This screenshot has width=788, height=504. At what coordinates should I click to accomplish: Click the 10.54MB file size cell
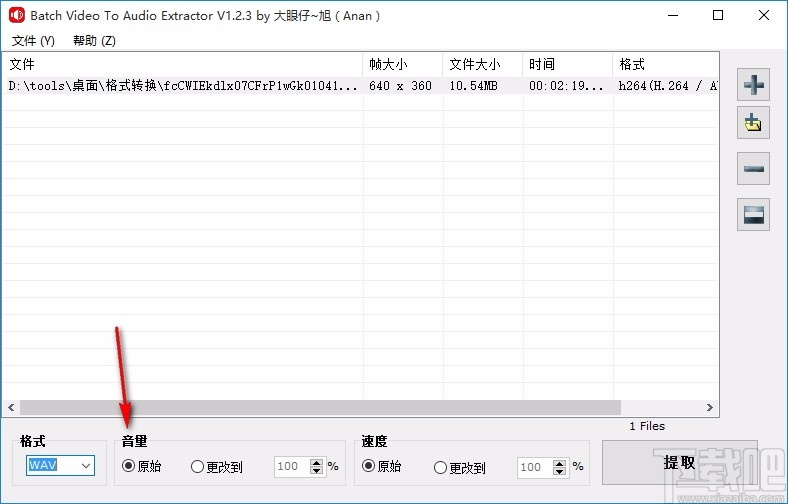pyautogui.click(x=473, y=86)
